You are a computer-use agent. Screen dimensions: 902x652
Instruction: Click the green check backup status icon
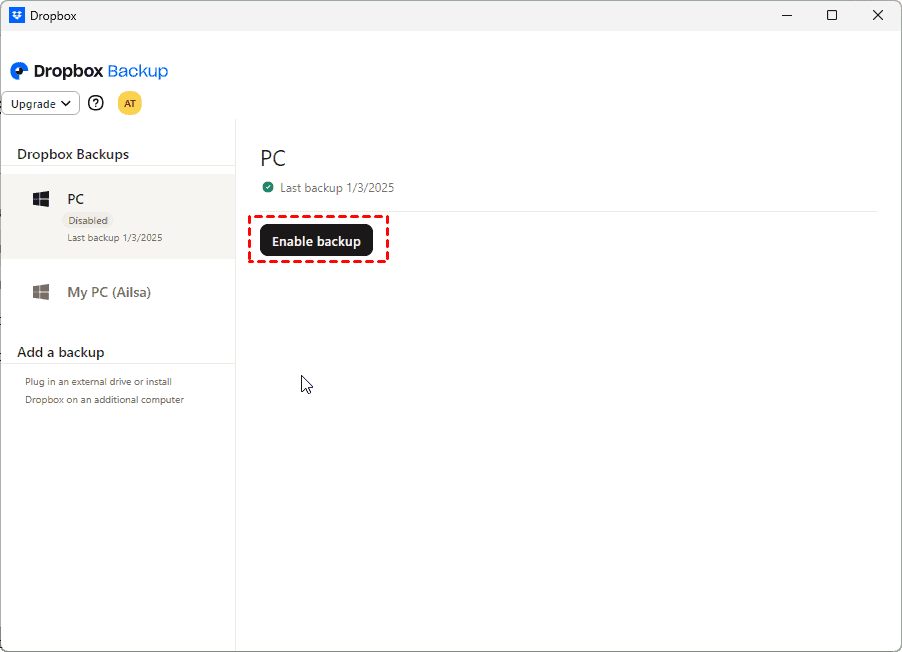pyautogui.click(x=267, y=187)
